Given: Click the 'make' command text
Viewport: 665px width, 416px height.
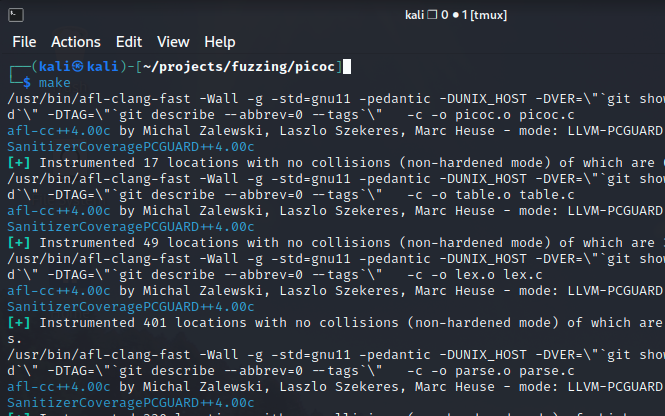Looking at the screenshot, I should coord(55,83).
